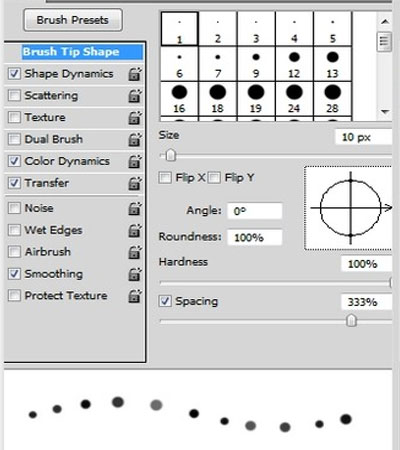Click the lock icon beside Transfer

click(135, 183)
